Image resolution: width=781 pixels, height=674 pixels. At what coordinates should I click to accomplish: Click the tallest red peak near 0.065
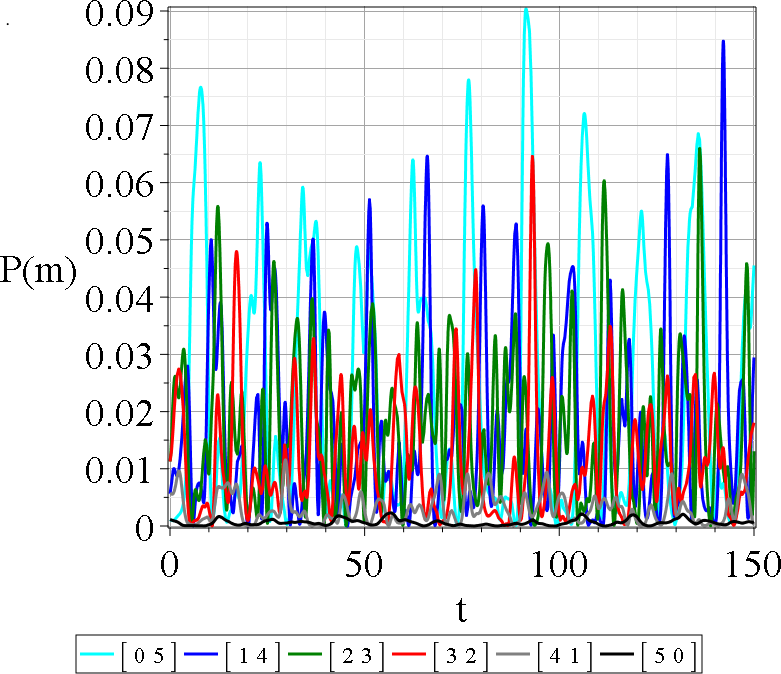click(532, 157)
